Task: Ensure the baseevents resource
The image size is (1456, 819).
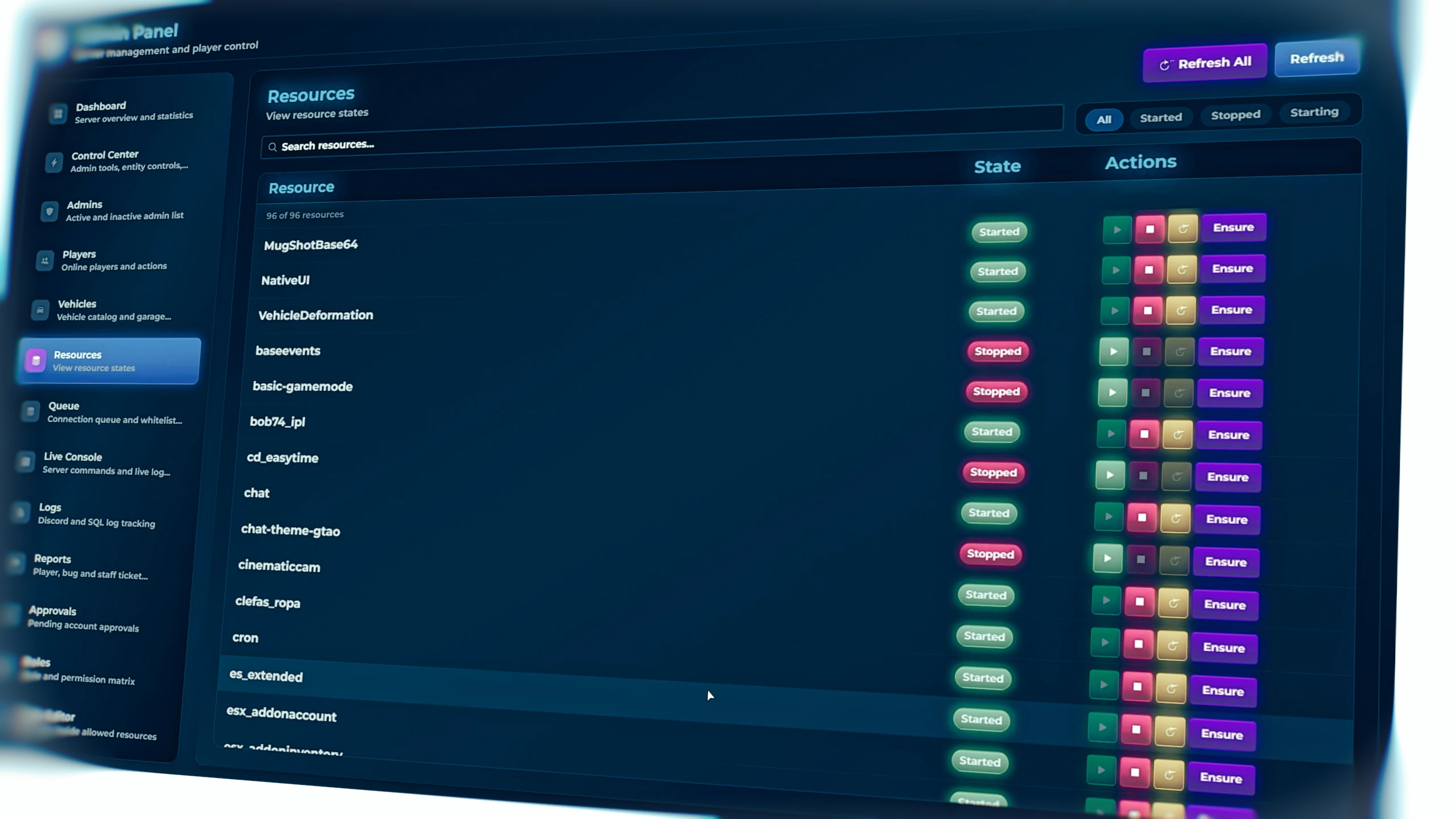Action: pos(1231,351)
